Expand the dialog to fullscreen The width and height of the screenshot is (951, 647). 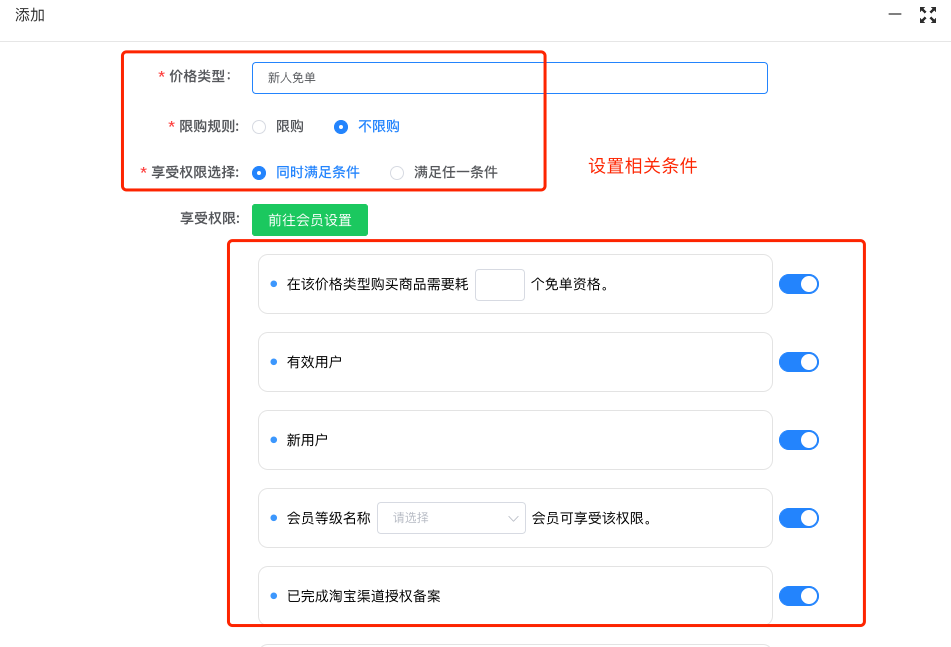pos(927,15)
